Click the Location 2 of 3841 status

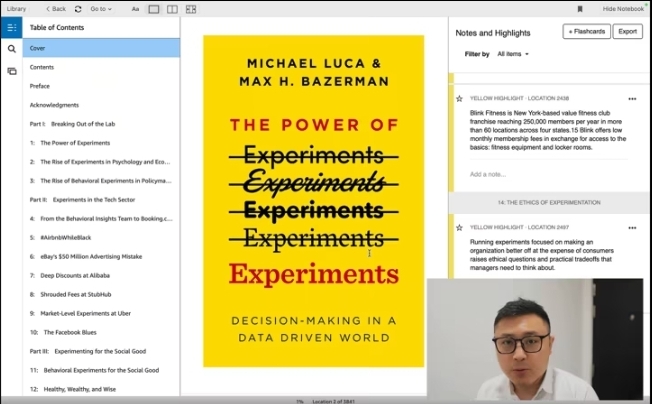(x=333, y=402)
